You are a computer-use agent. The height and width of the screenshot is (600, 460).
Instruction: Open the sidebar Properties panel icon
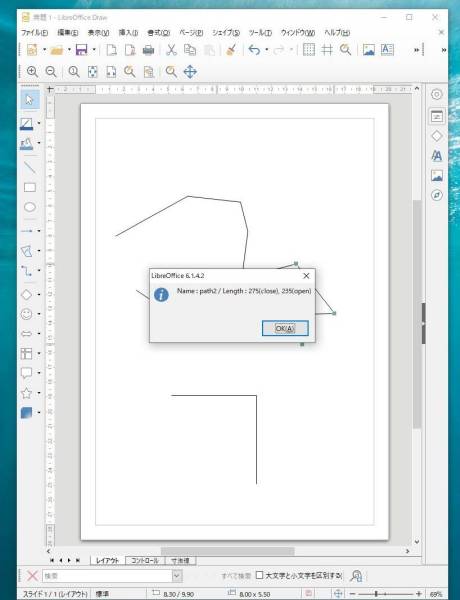point(437,116)
